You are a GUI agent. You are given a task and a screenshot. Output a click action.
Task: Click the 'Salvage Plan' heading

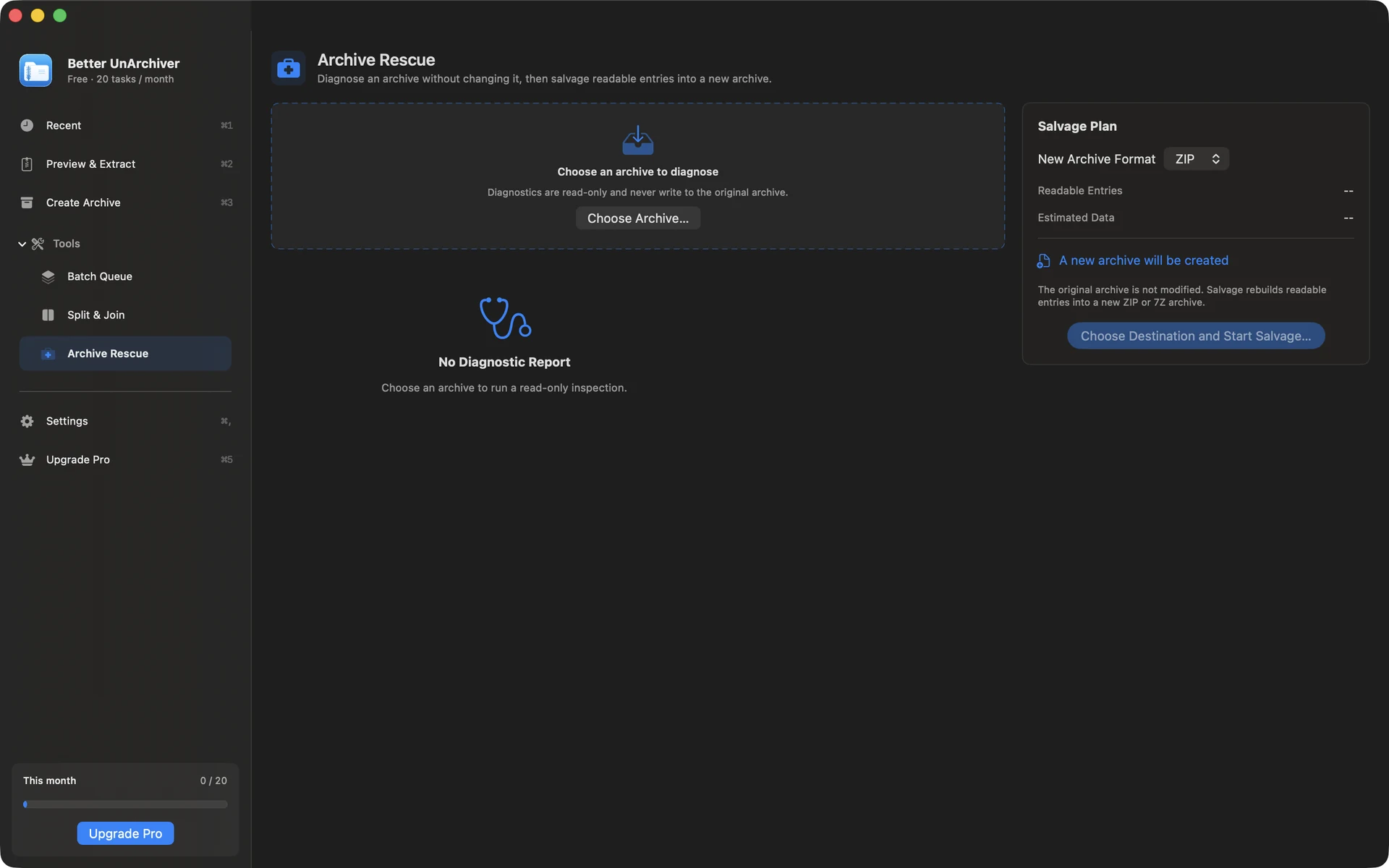tap(1076, 126)
